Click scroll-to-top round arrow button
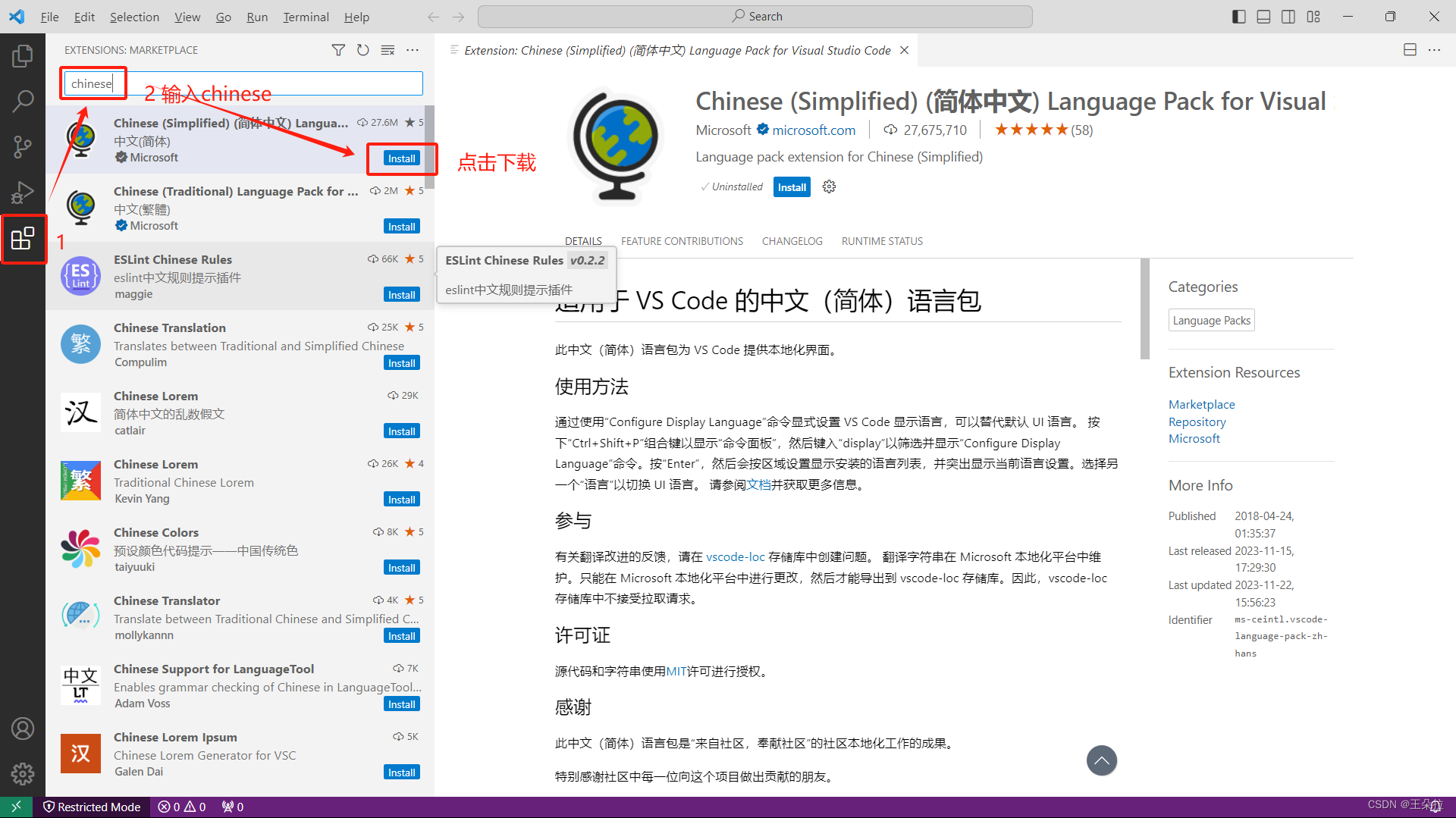This screenshot has height=818, width=1456. [1102, 760]
